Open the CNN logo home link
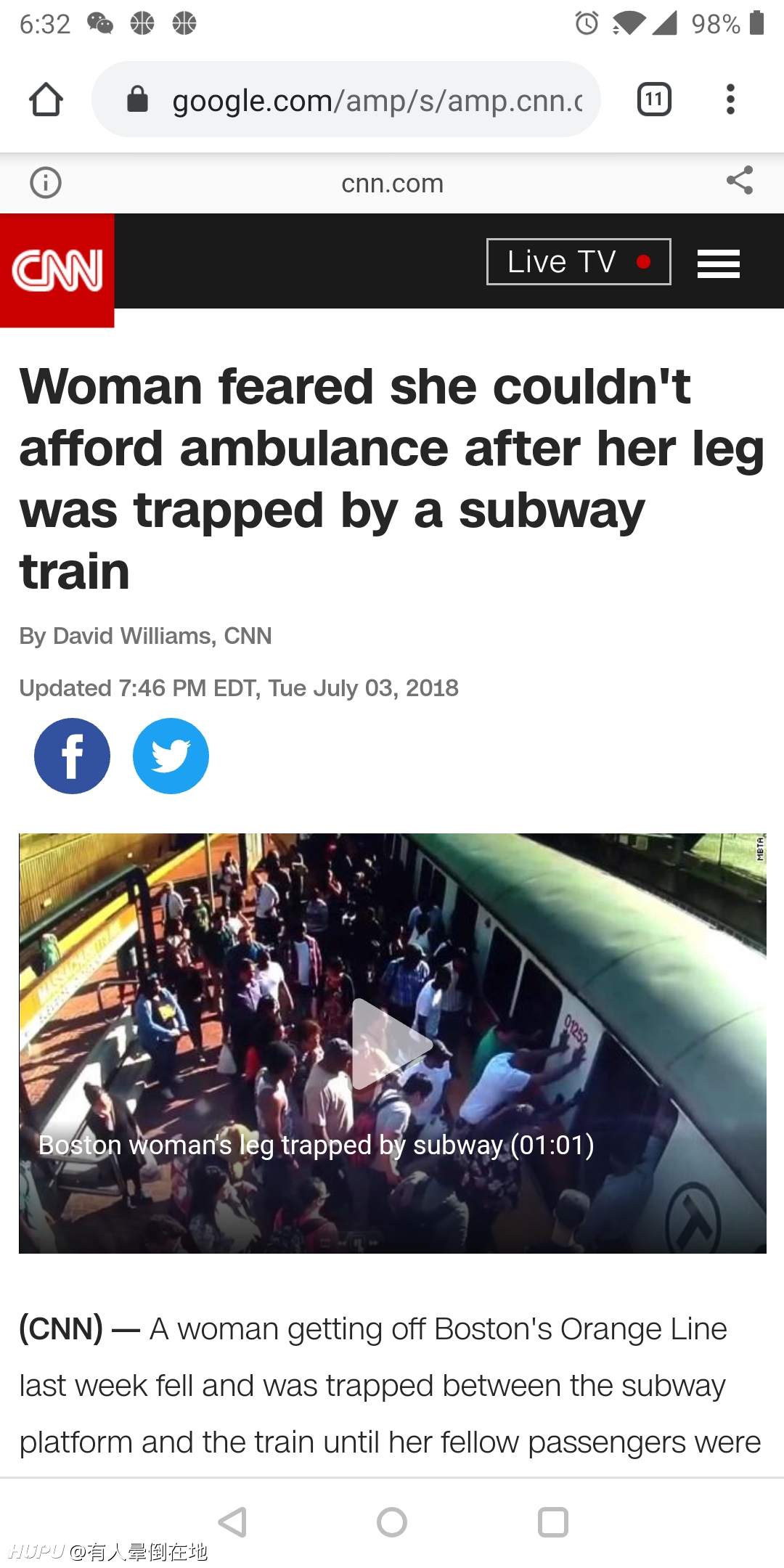 point(57,270)
